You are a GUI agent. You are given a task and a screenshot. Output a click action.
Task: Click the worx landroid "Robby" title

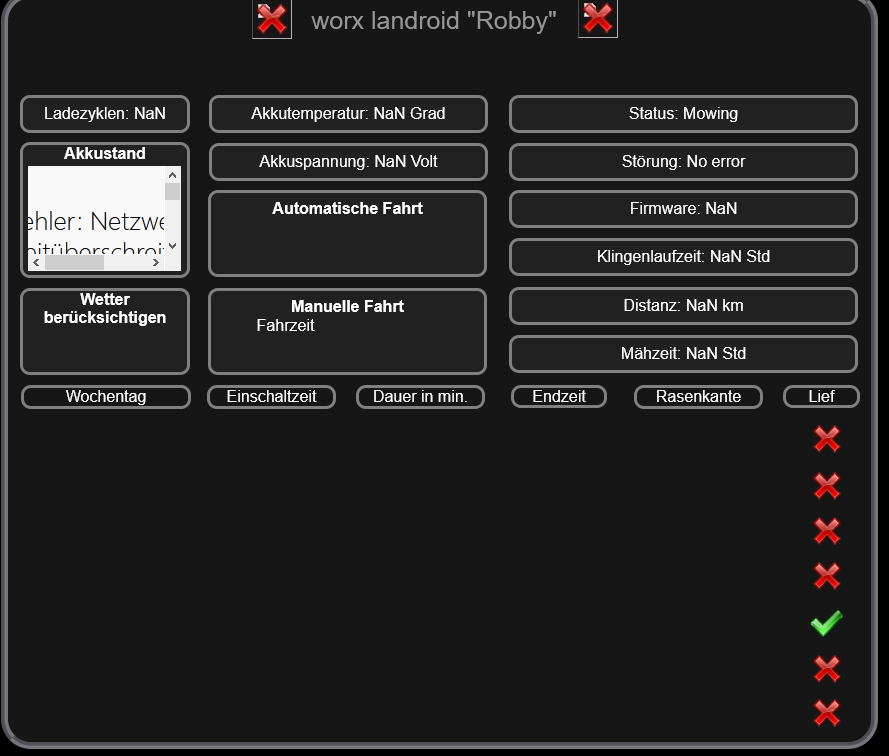pos(434,21)
